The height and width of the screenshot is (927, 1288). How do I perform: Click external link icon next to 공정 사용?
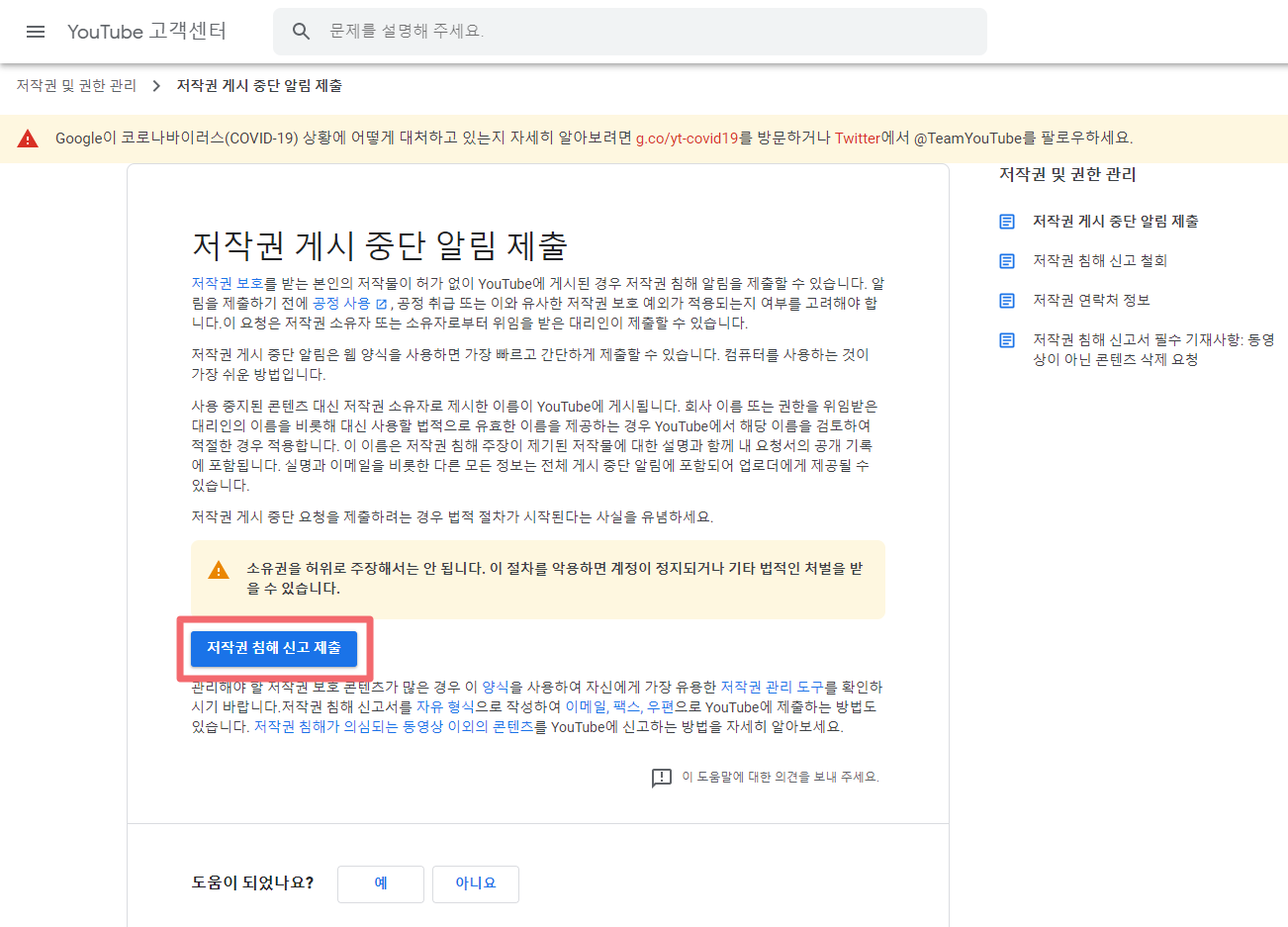tap(381, 304)
